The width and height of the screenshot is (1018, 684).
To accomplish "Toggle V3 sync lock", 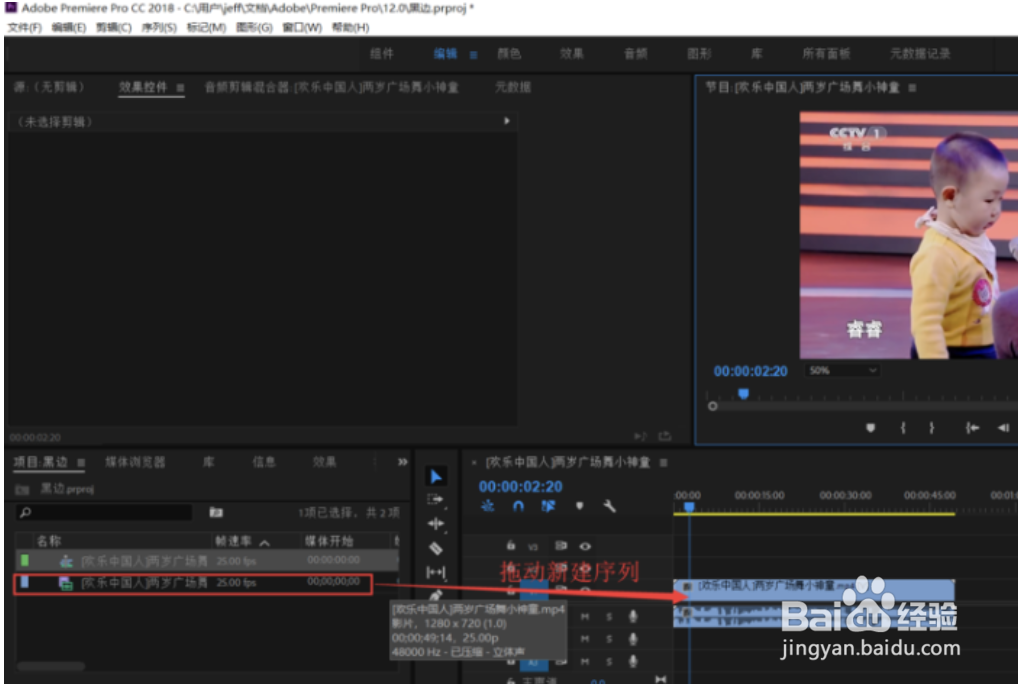I will (561, 546).
